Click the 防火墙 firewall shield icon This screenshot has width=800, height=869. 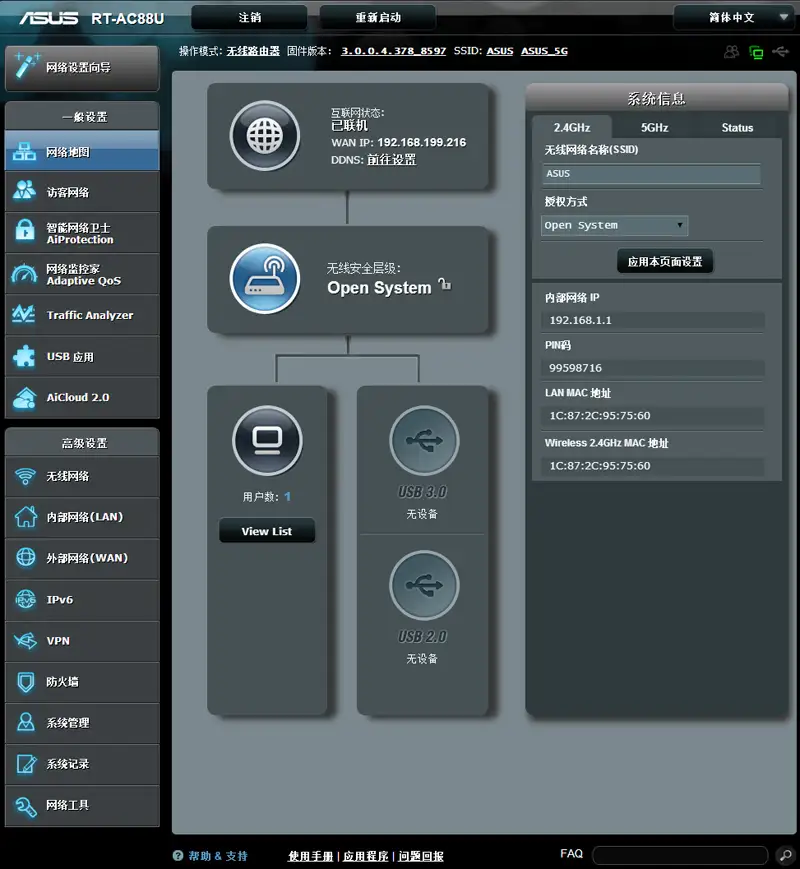pyautogui.click(x=26, y=682)
